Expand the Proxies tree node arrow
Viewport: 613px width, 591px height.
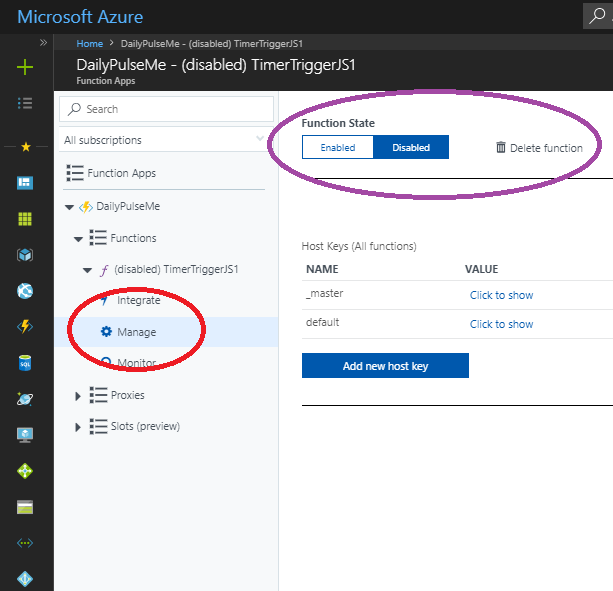point(78,396)
